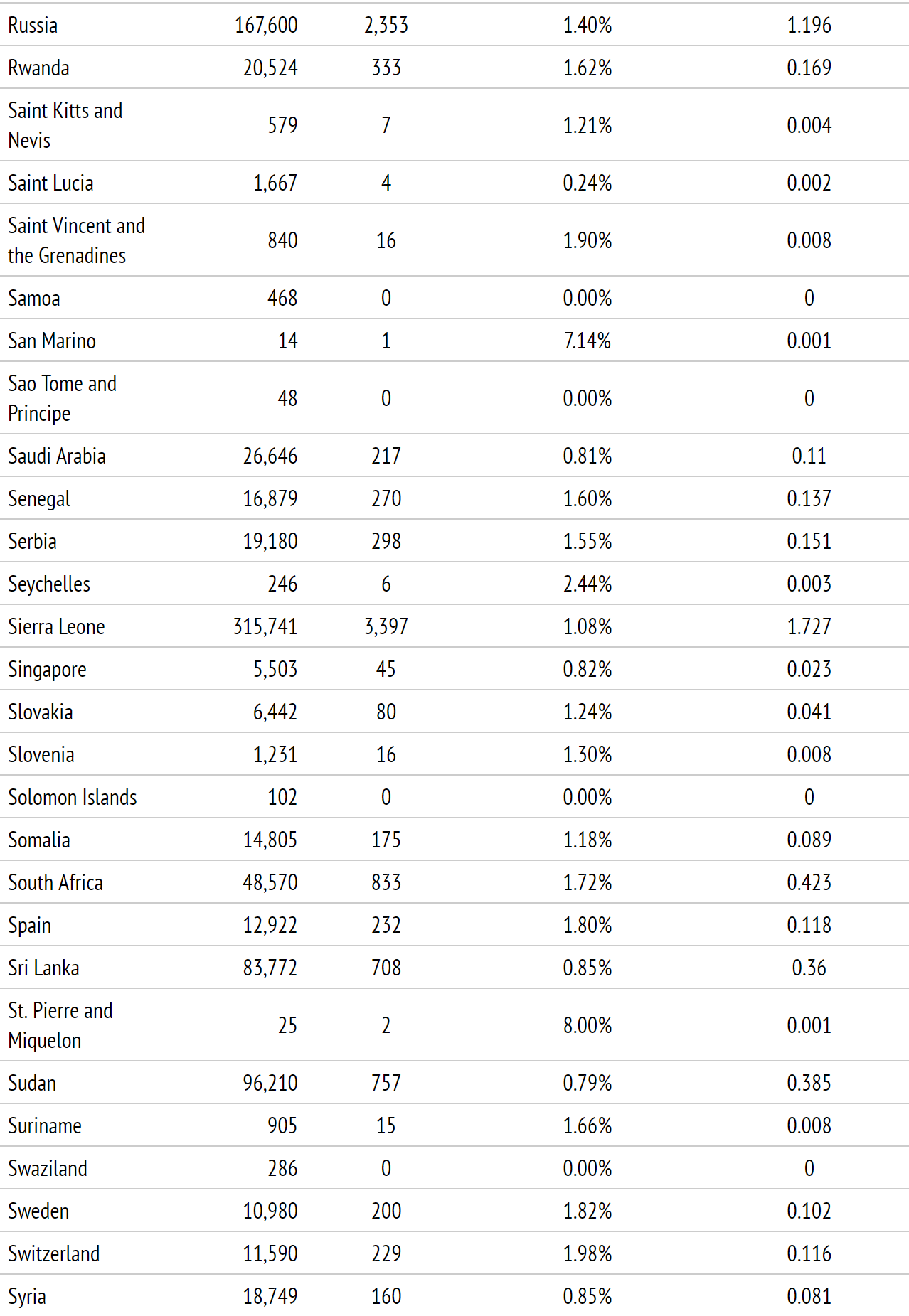Click Saint Vincent and the Grenadines name
This screenshot has height=1316, width=909.
coord(76,240)
